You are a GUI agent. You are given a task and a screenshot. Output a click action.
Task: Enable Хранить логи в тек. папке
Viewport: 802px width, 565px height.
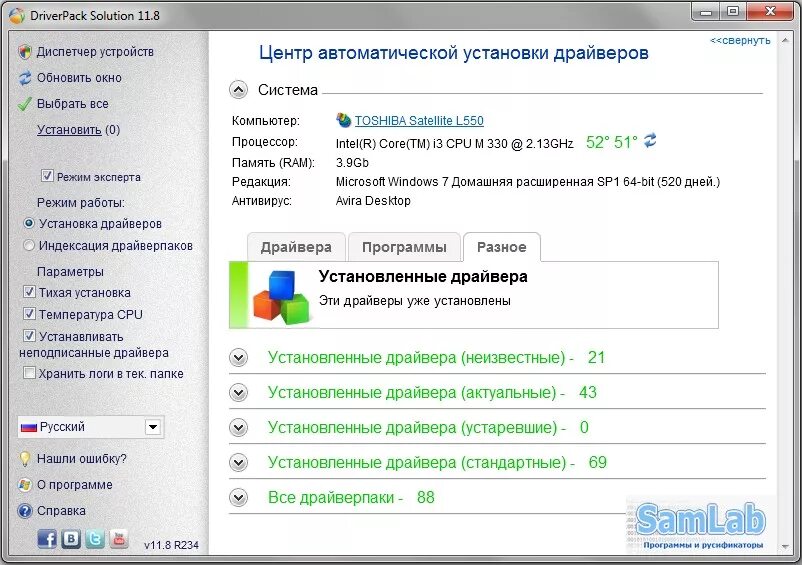click(29, 373)
